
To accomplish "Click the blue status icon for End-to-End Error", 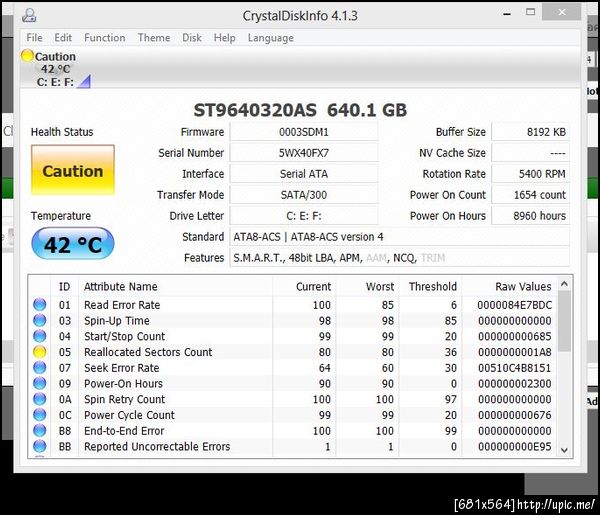I will [x=40, y=430].
